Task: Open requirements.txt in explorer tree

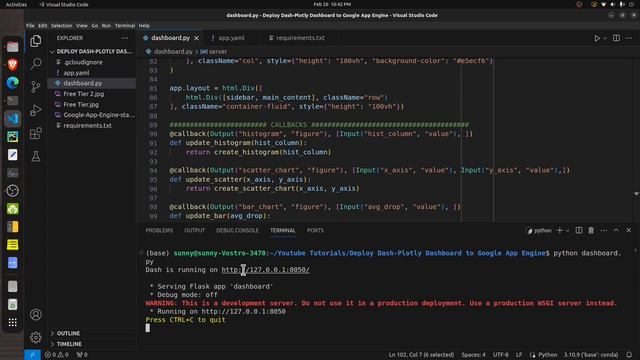Action: pos(87,126)
